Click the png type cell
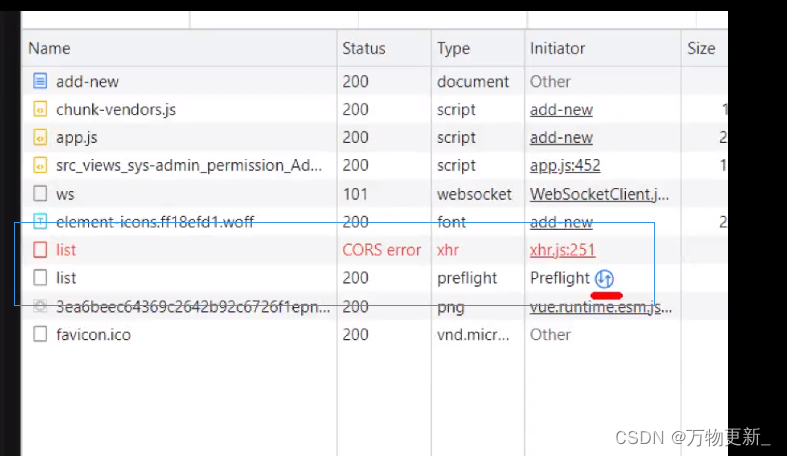Screen dimensions: 787x456 coord(450,308)
